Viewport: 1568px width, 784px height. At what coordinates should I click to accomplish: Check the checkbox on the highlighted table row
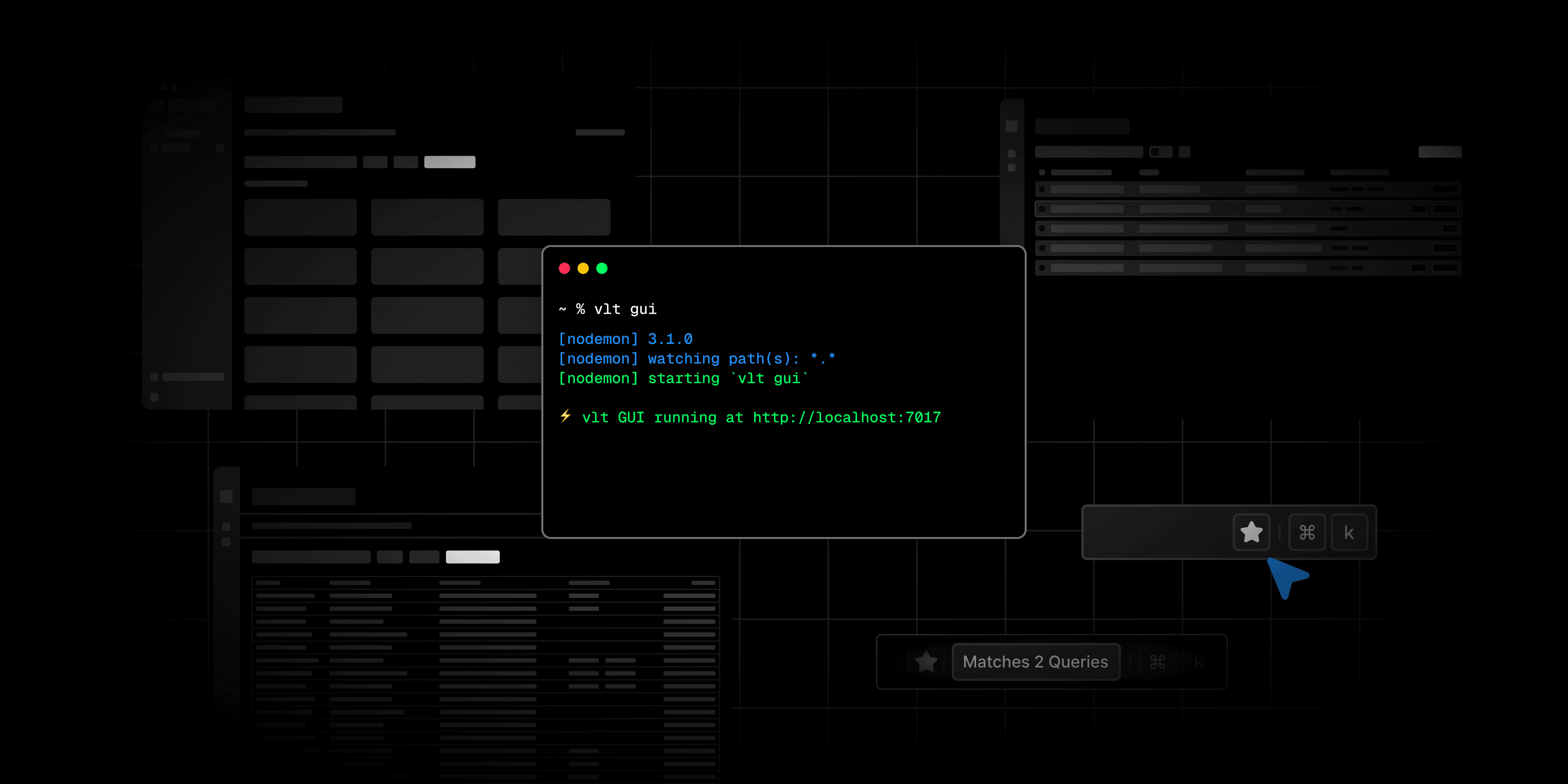1042,208
